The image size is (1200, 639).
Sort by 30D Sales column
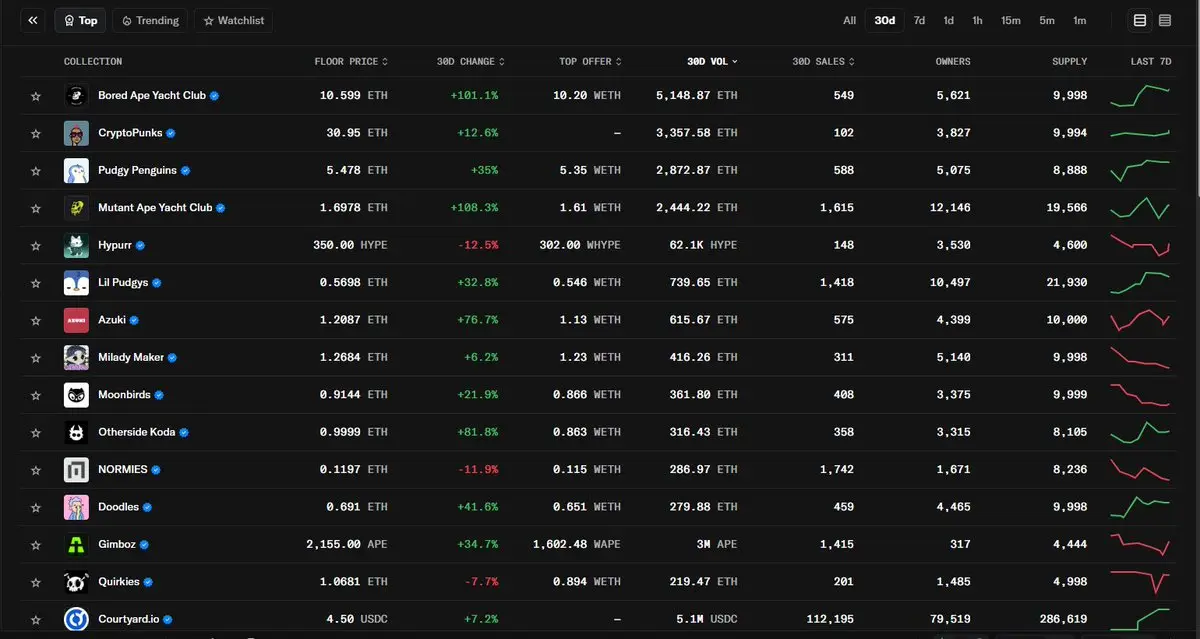tap(823, 62)
